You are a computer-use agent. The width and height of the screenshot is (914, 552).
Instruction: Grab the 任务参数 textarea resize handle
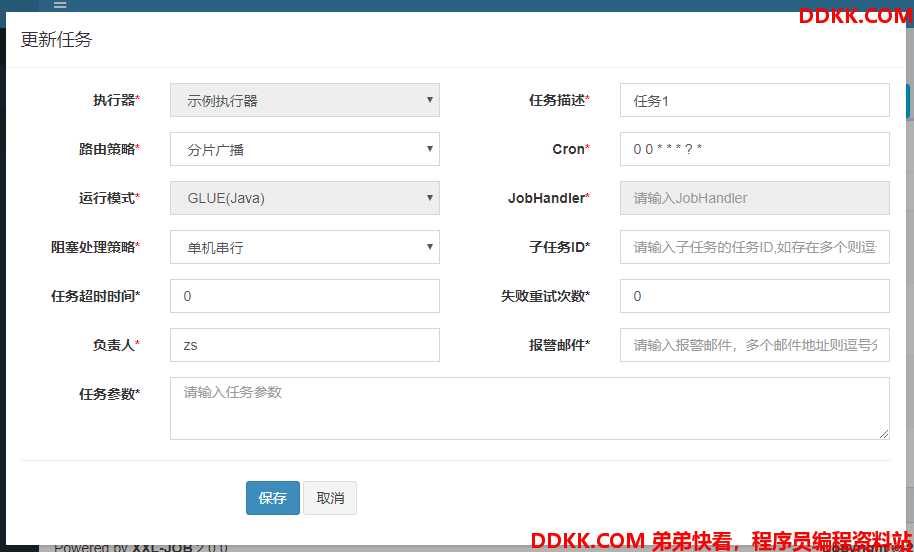884,434
